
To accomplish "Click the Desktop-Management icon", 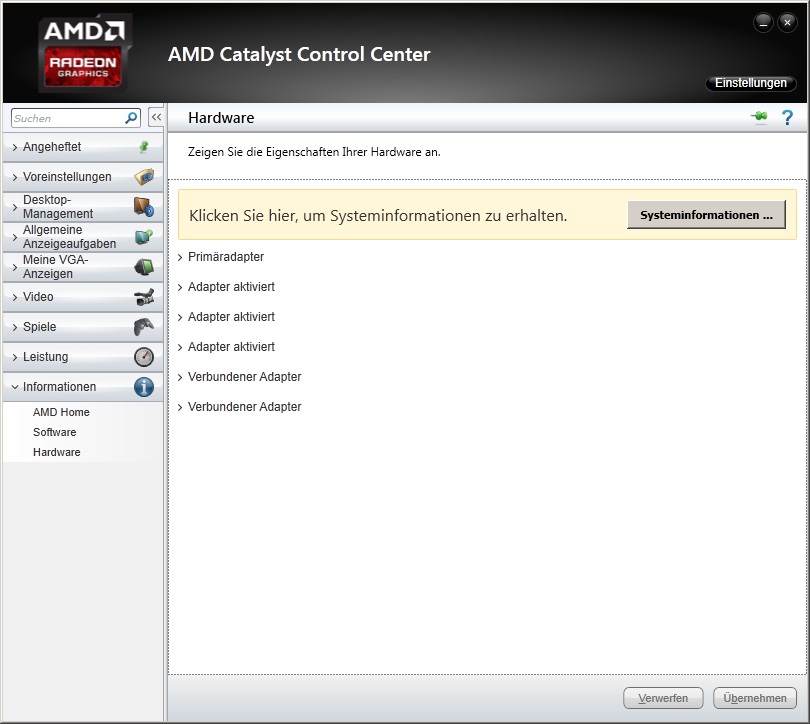I will pos(144,207).
